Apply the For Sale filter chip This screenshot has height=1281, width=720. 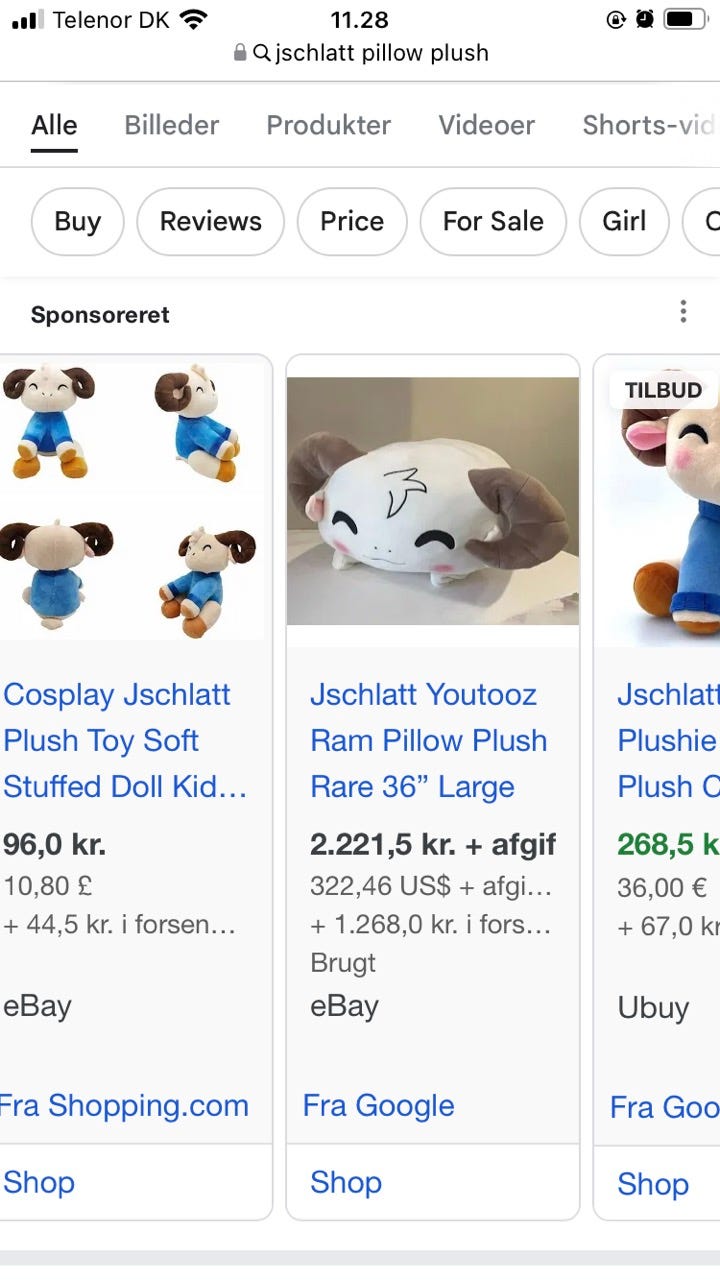click(x=493, y=221)
